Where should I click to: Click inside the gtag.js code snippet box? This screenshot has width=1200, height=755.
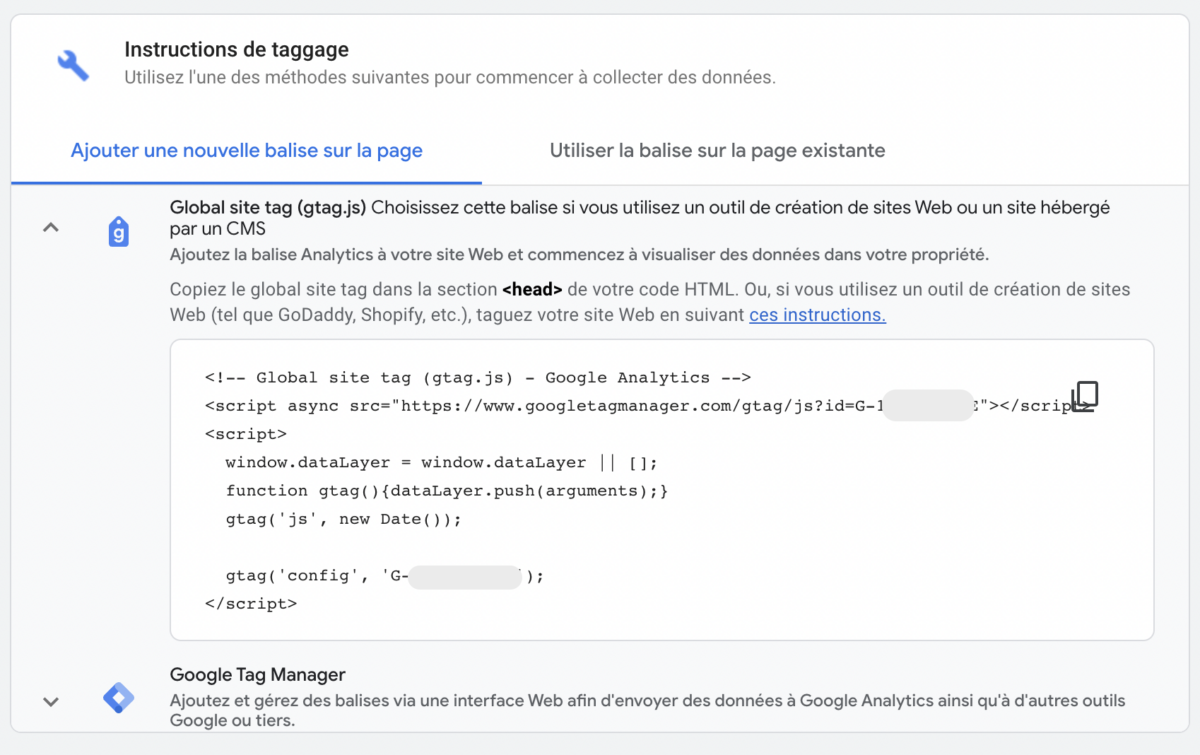coord(660,490)
